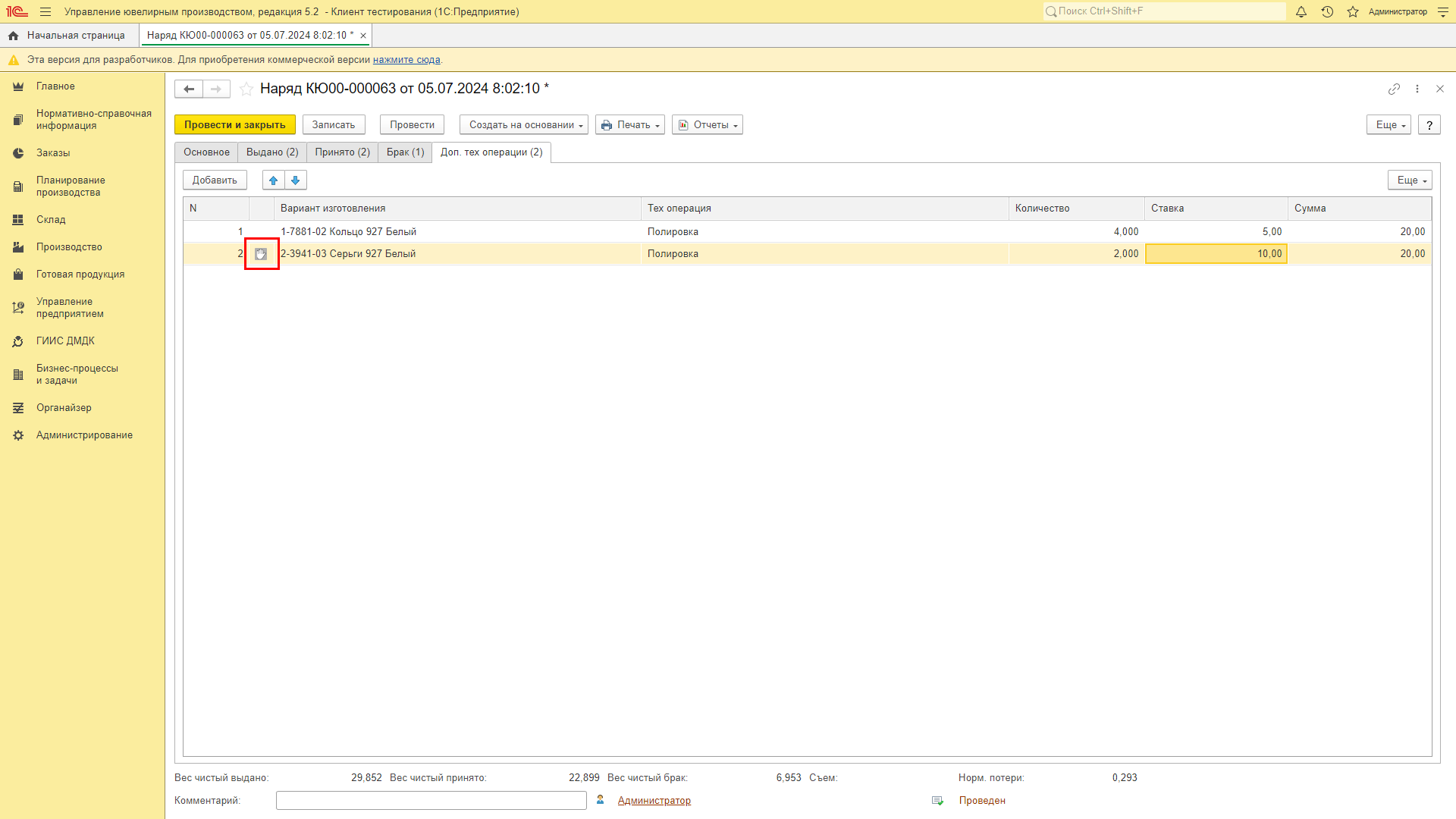This screenshot has height=819, width=1456.
Task: Expand top Еще dropdown next to help
Action: (x=1389, y=125)
